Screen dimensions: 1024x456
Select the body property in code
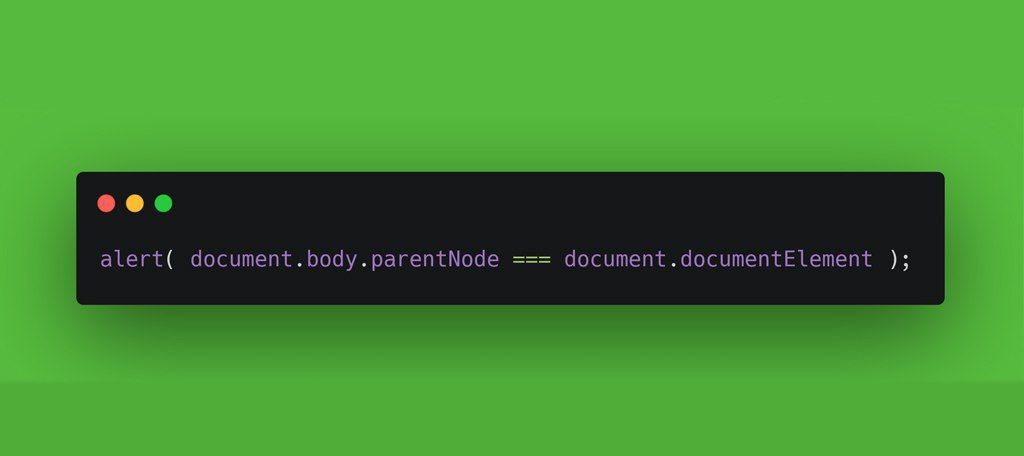pos(332,260)
